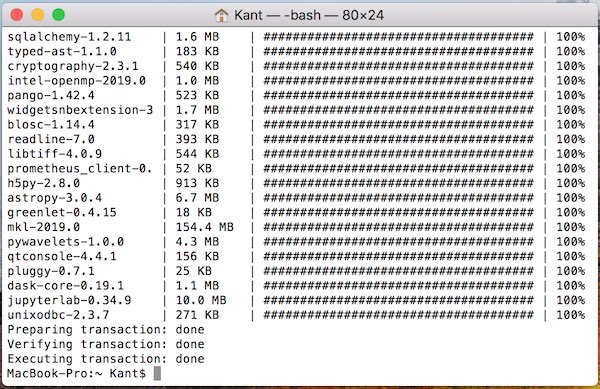This screenshot has width=600, height=389.
Task: Click the 100% value for unixodbc-2.3.7
Action: click(571, 315)
